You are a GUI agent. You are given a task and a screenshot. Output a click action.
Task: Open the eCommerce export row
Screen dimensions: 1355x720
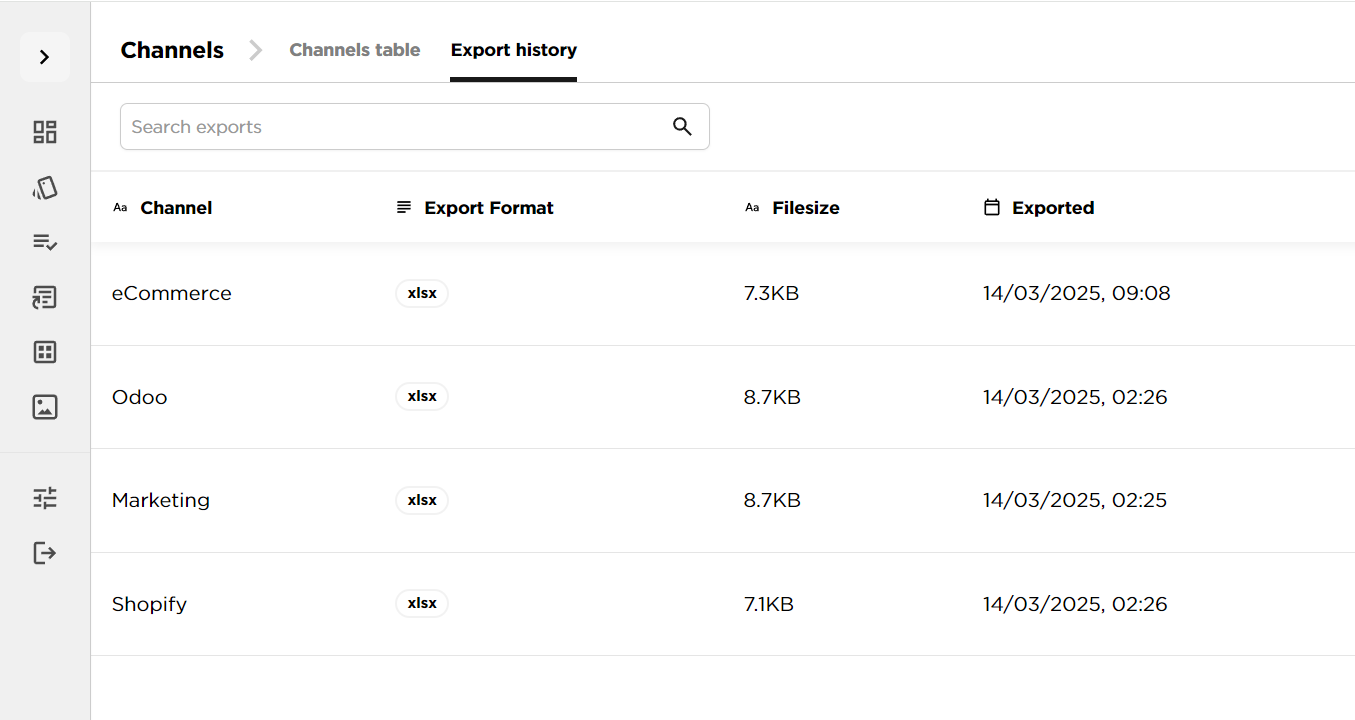(x=723, y=294)
